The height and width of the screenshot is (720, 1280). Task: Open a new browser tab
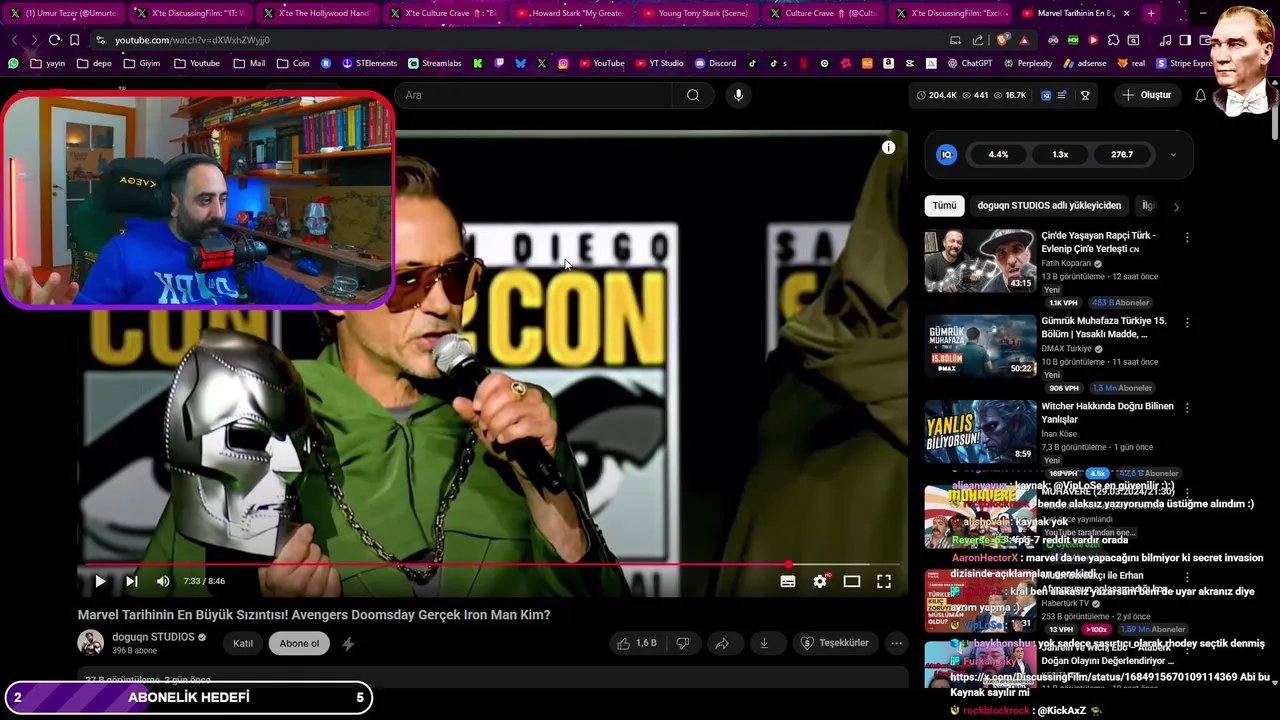click(1151, 13)
